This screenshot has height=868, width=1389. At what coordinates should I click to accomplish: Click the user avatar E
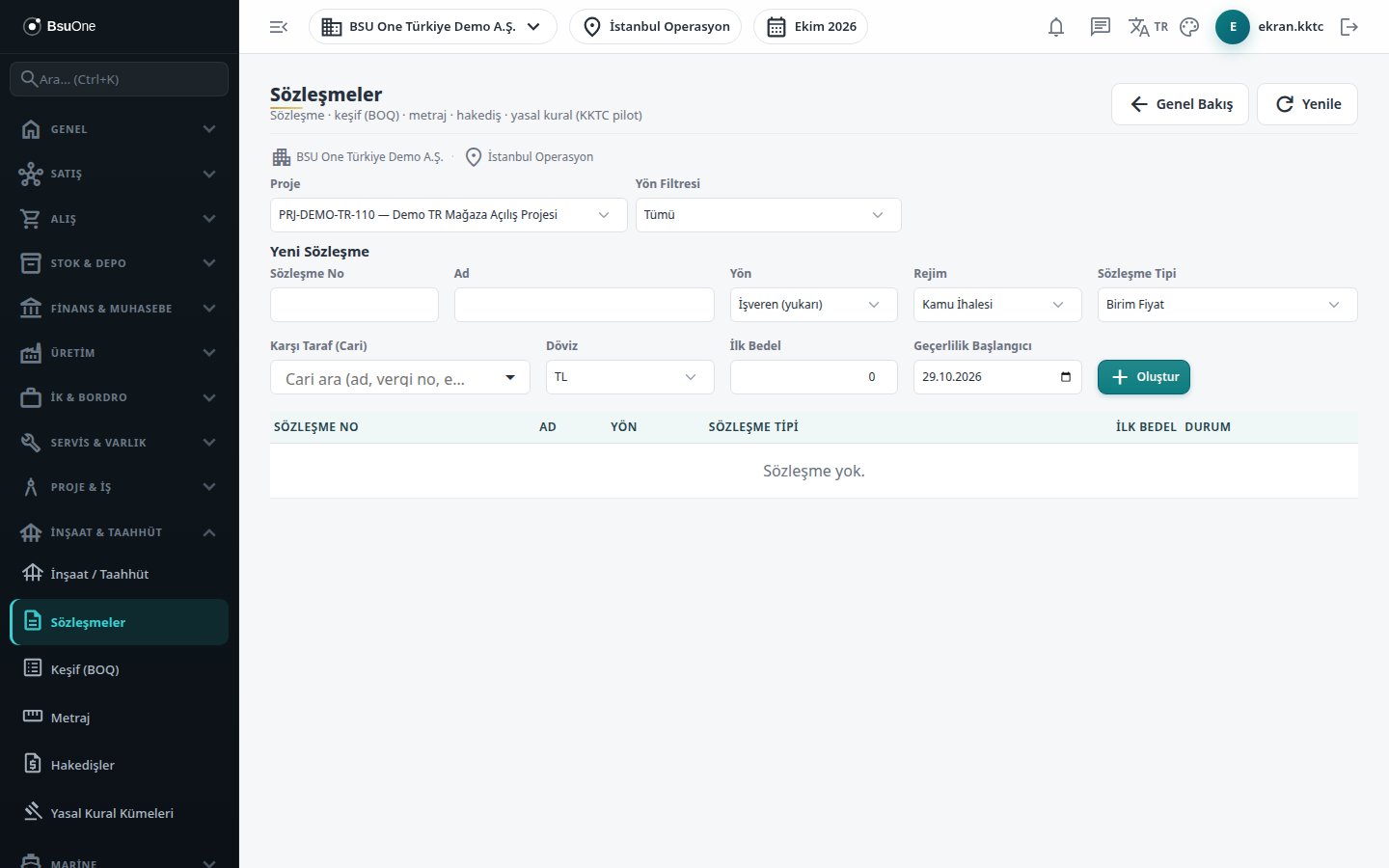coord(1233,27)
